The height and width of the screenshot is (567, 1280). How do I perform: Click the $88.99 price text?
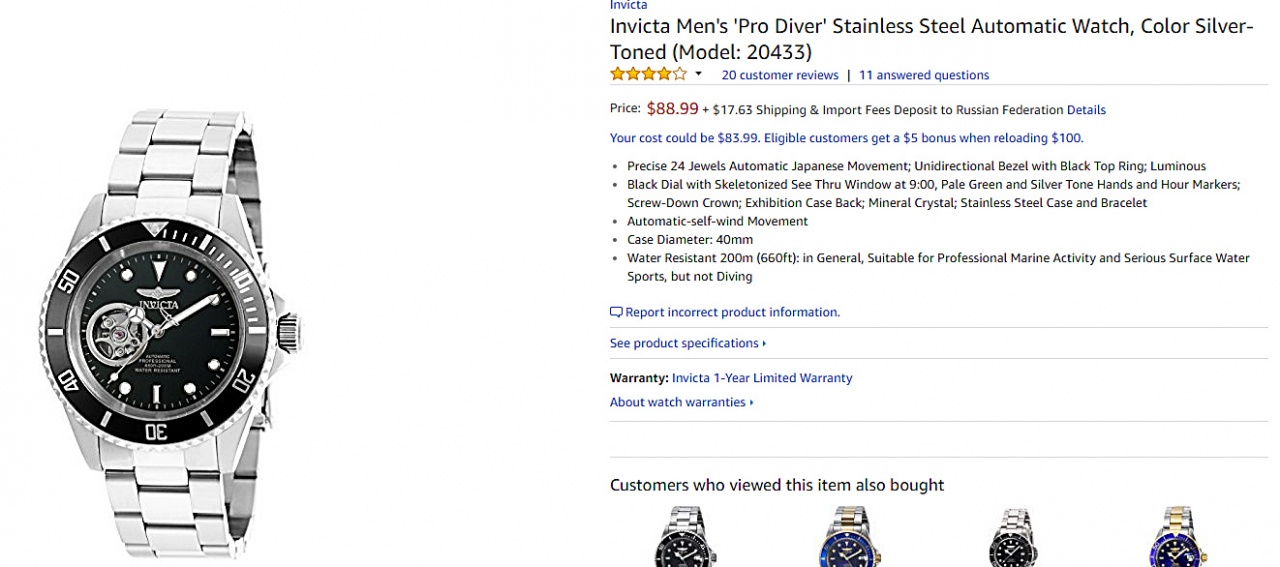coord(672,108)
